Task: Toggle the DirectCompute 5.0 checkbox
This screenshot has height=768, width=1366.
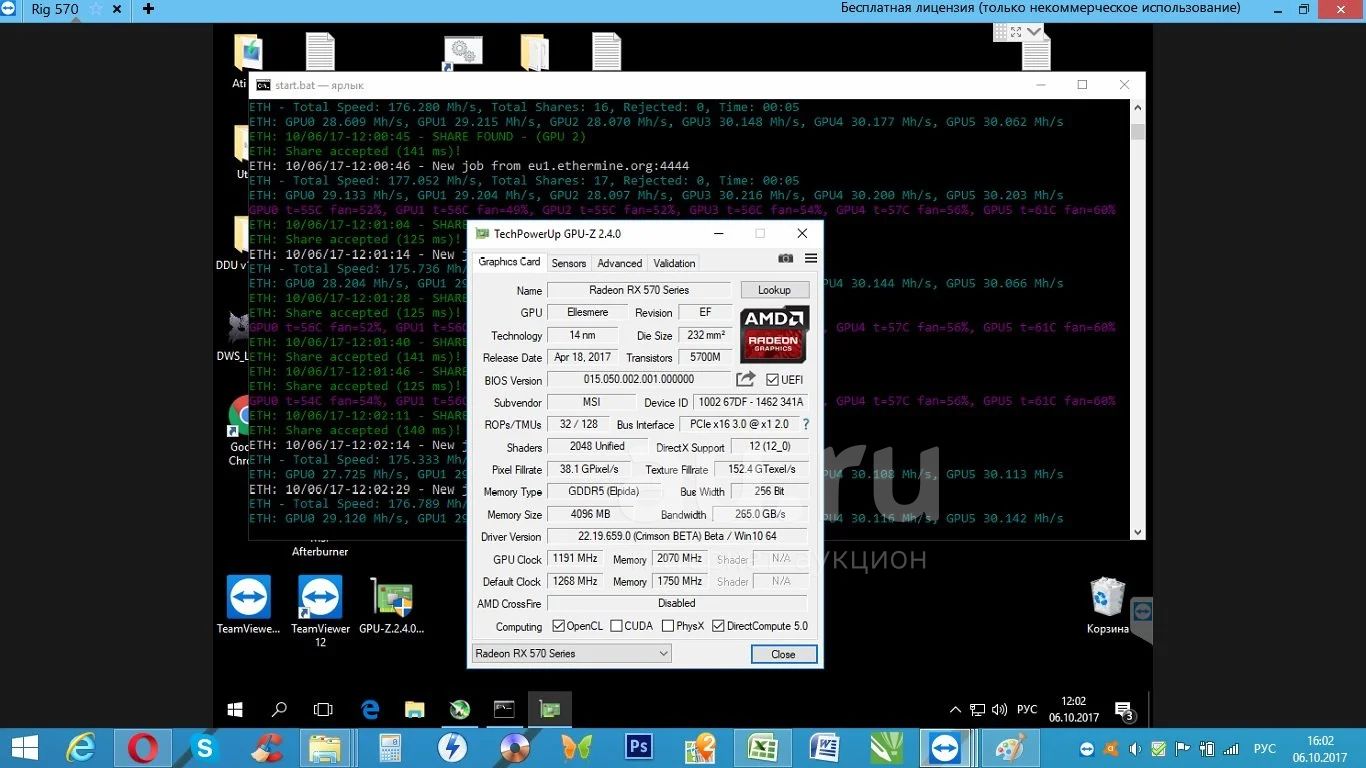Action: click(x=718, y=626)
